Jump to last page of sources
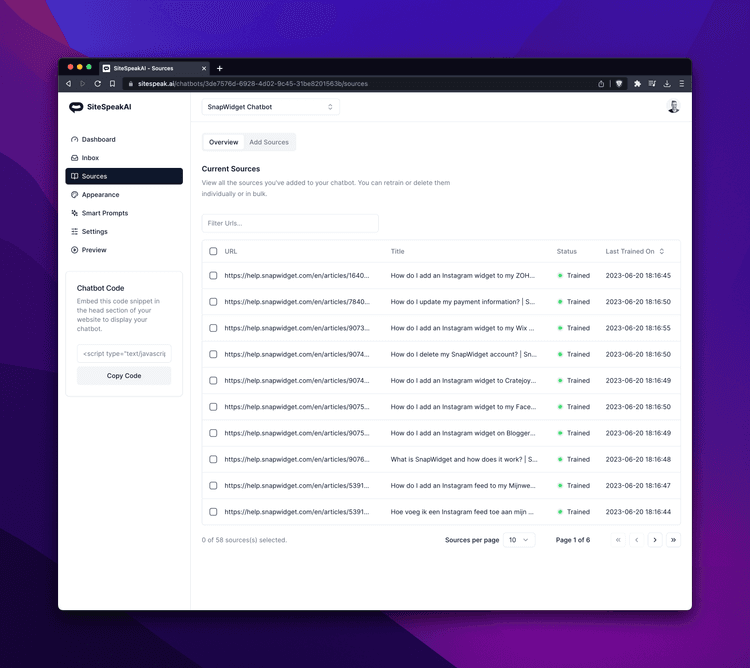 (x=673, y=540)
